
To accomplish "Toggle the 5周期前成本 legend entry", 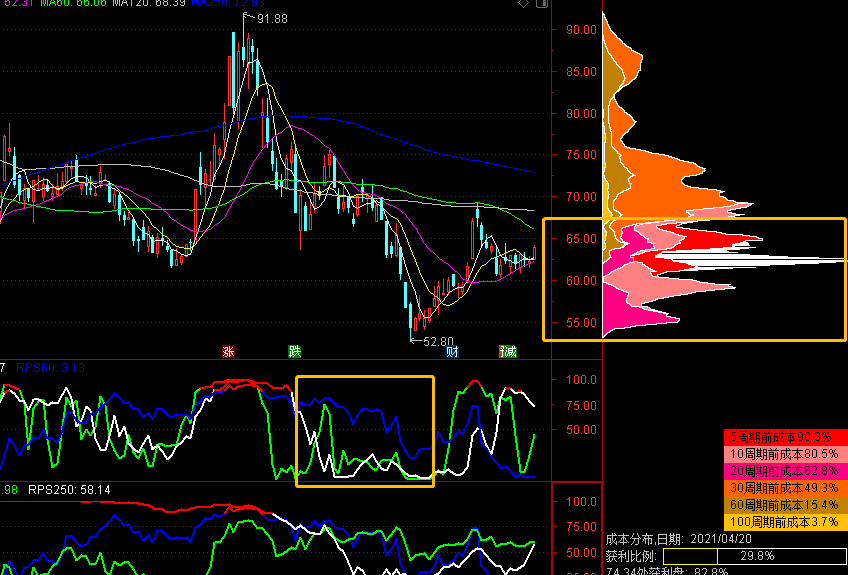I will click(x=783, y=437).
